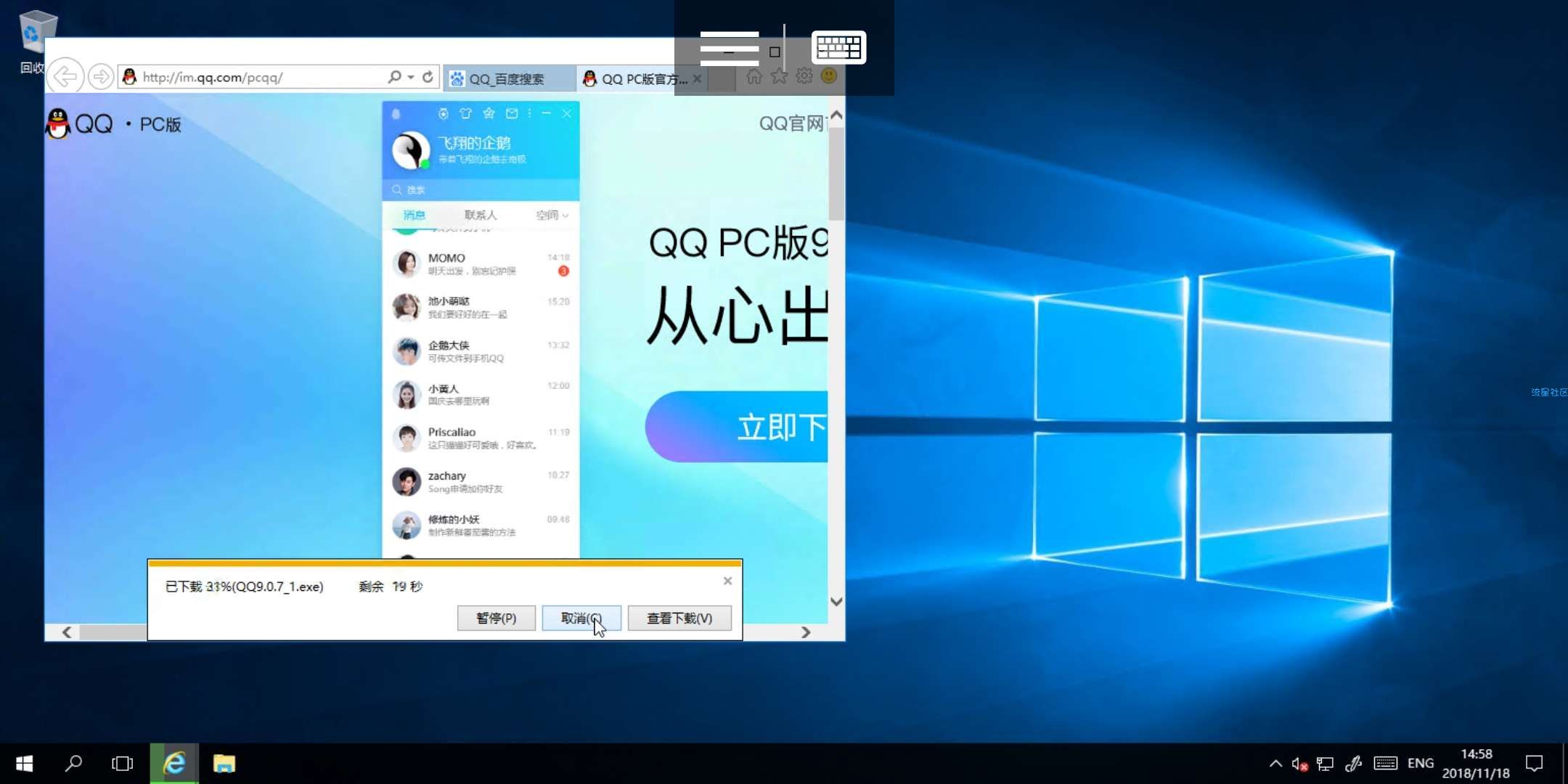Open IE favorites star icon
The image size is (1568, 784).
(779, 76)
